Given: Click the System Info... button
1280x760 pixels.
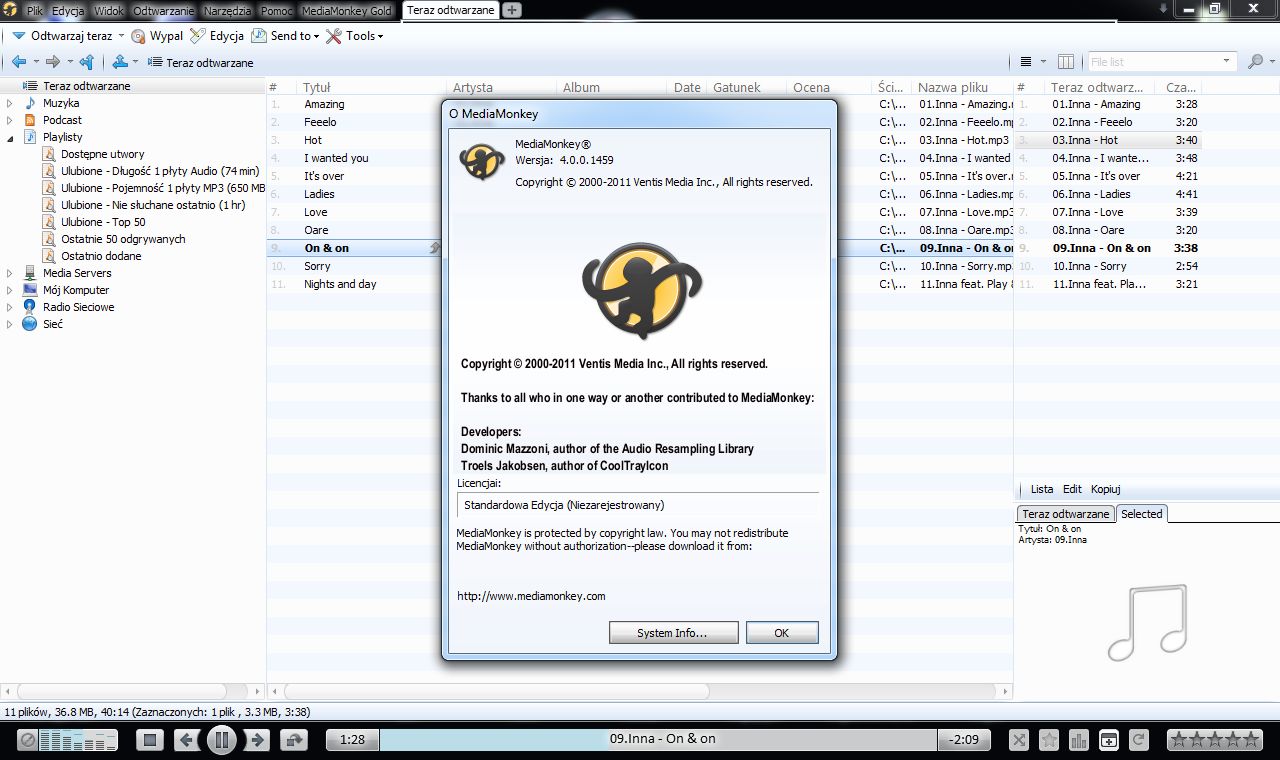Looking at the screenshot, I should [x=673, y=633].
